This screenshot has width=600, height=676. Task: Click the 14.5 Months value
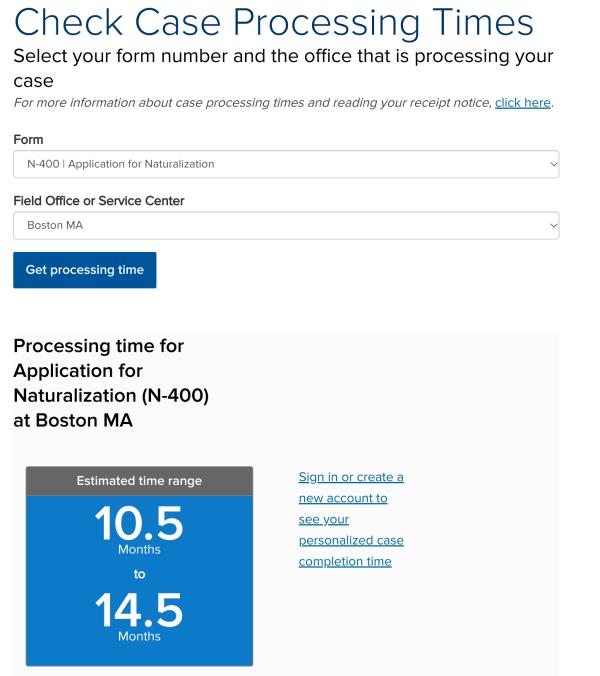(x=139, y=616)
